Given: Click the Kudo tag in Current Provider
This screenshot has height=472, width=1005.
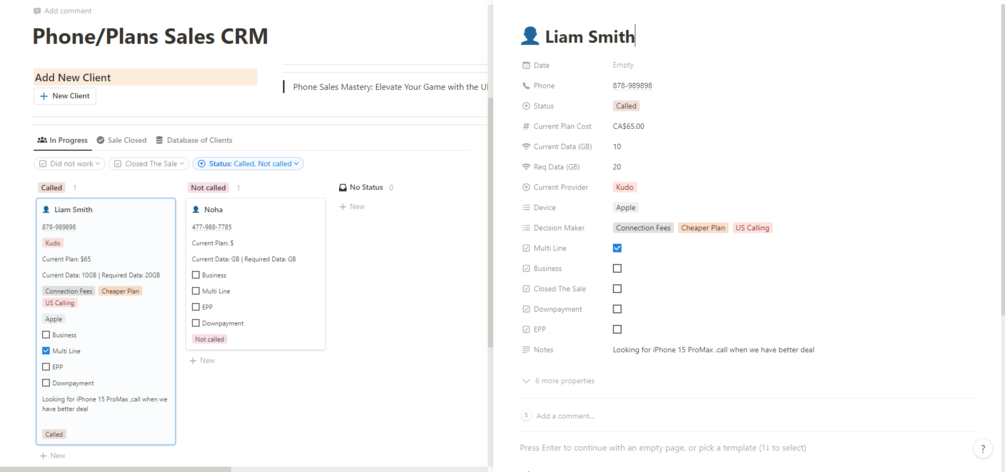Looking at the screenshot, I should (625, 187).
